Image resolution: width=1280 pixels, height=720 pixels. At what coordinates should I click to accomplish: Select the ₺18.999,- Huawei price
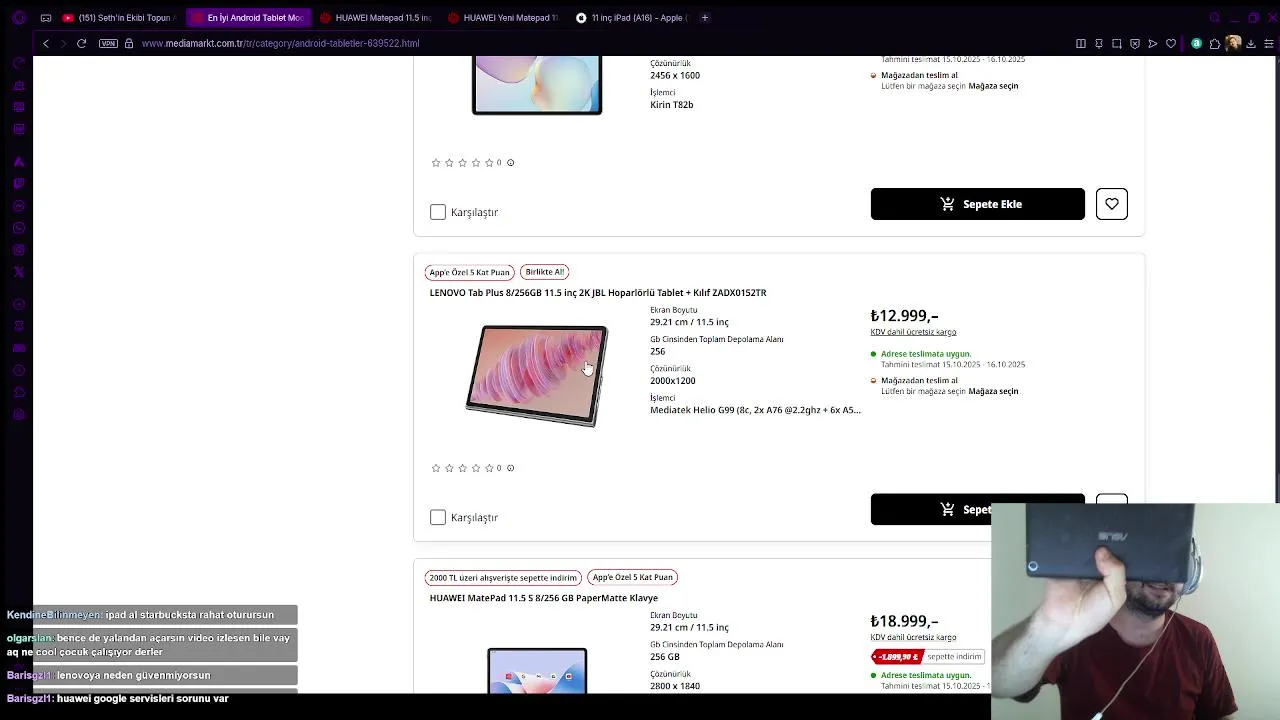pyautogui.click(x=904, y=621)
